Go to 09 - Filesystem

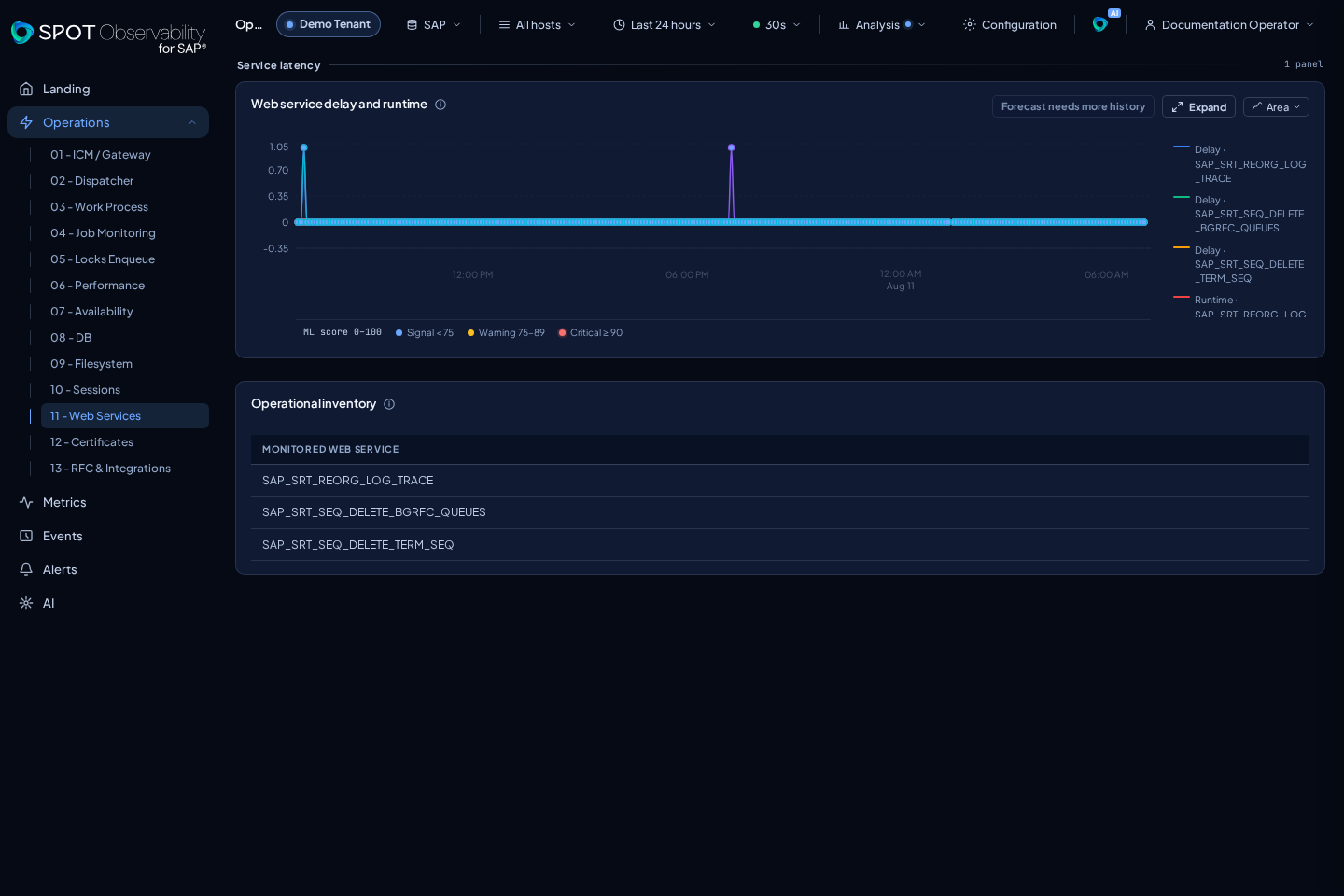point(125,364)
